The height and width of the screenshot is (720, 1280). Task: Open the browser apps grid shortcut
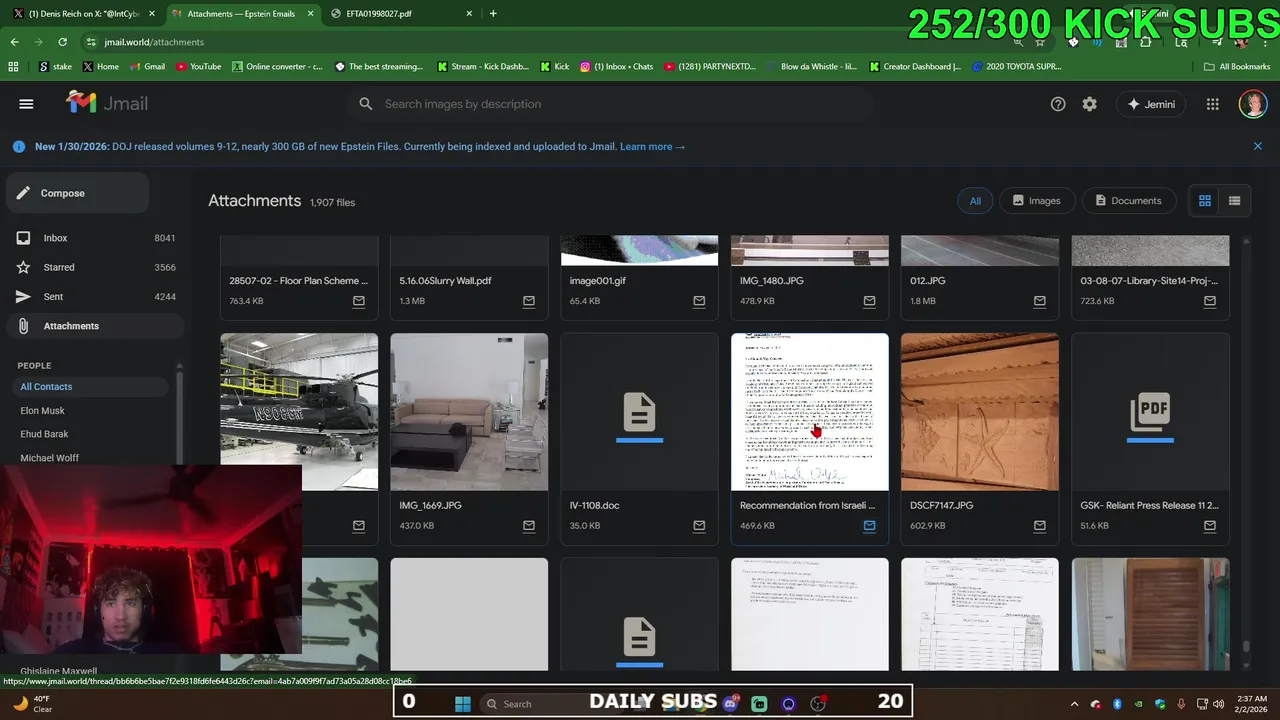tap(13, 67)
